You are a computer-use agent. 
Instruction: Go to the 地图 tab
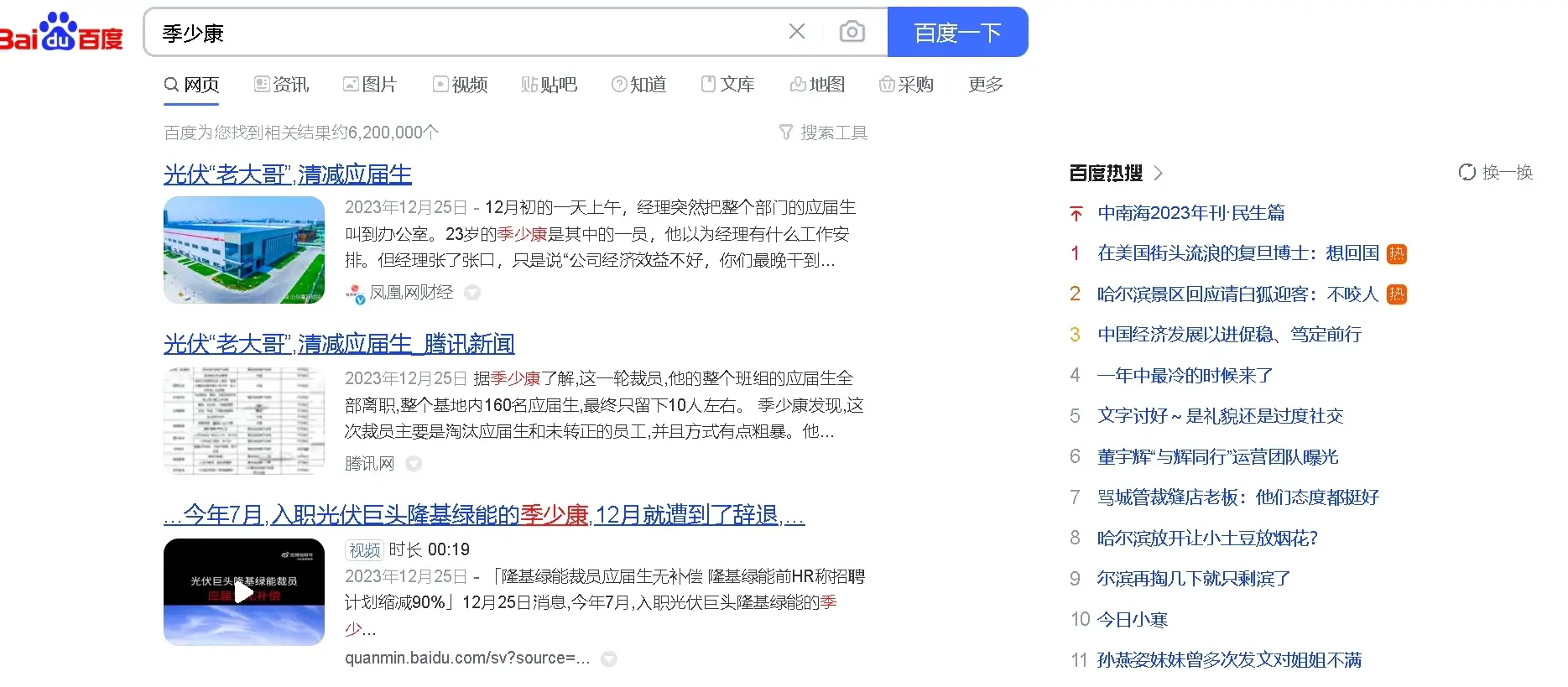coord(817,85)
